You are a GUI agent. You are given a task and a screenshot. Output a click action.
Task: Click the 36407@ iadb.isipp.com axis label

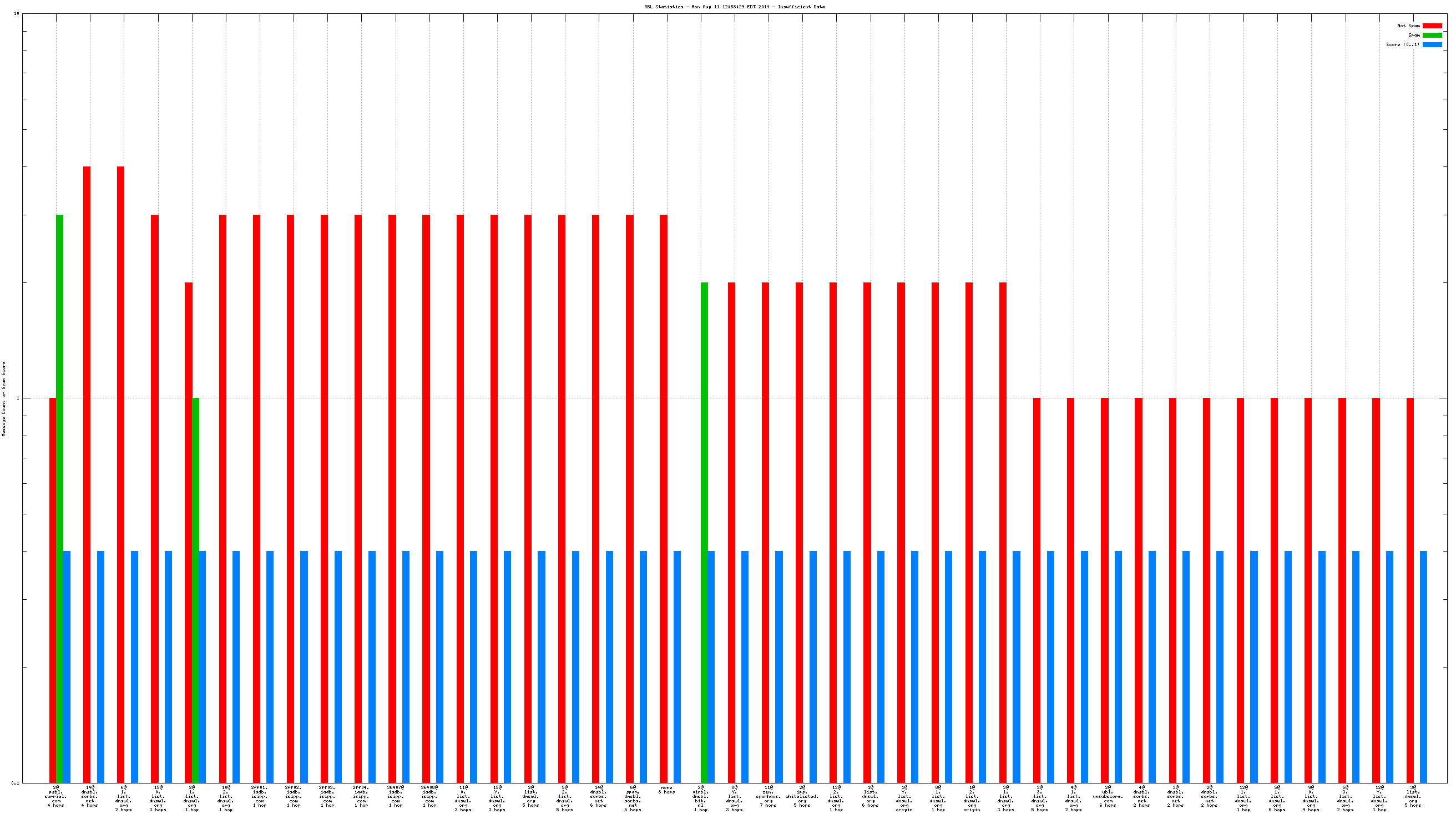(395, 796)
